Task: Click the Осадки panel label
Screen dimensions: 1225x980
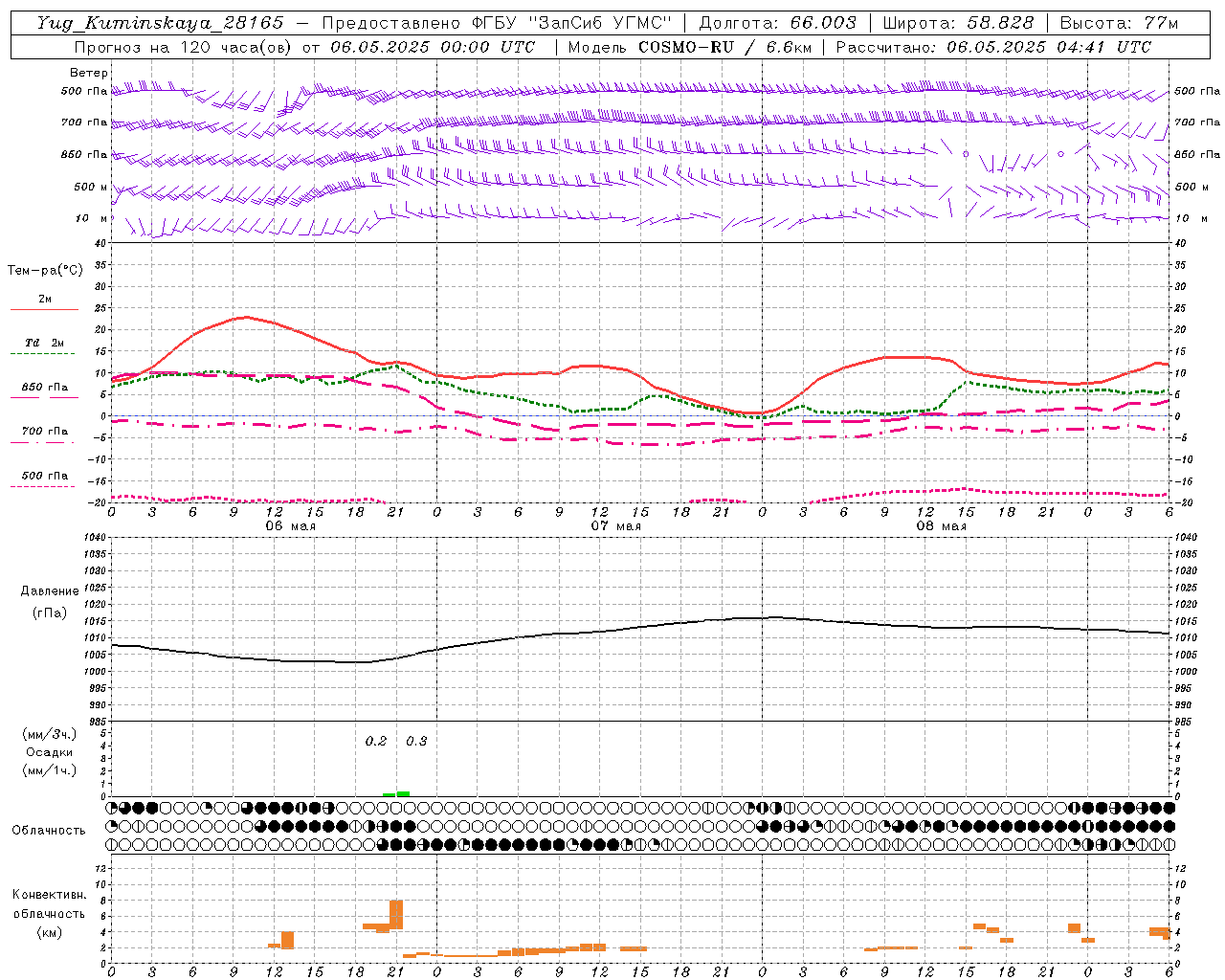Action: (50, 752)
